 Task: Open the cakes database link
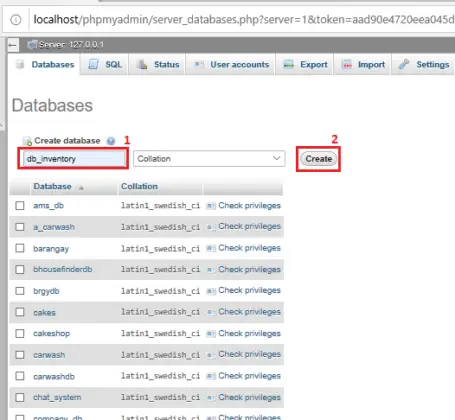pos(44,312)
